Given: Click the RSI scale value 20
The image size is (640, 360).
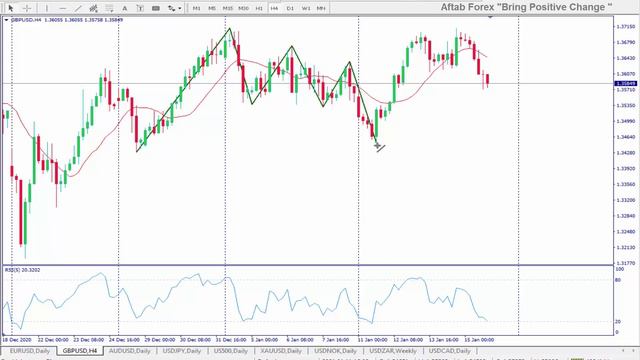Looking at the screenshot, I should (618, 322).
